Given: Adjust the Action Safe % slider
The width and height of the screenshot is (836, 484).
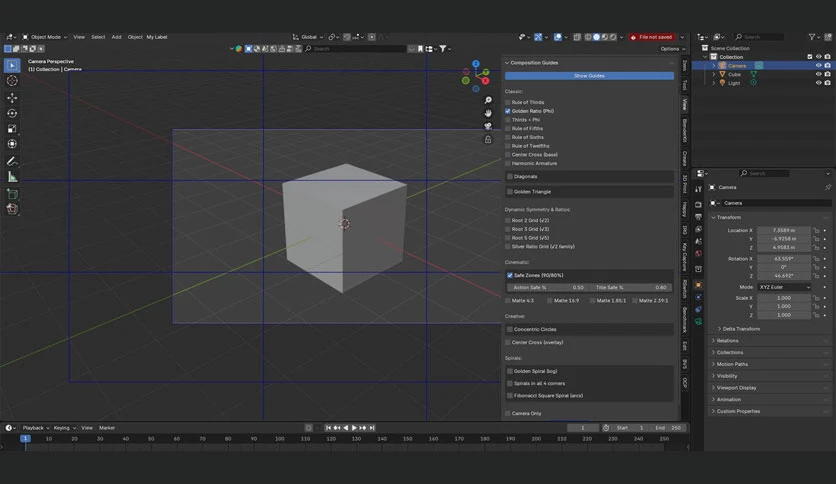Looking at the screenshot, I should [x=546, y=287].
